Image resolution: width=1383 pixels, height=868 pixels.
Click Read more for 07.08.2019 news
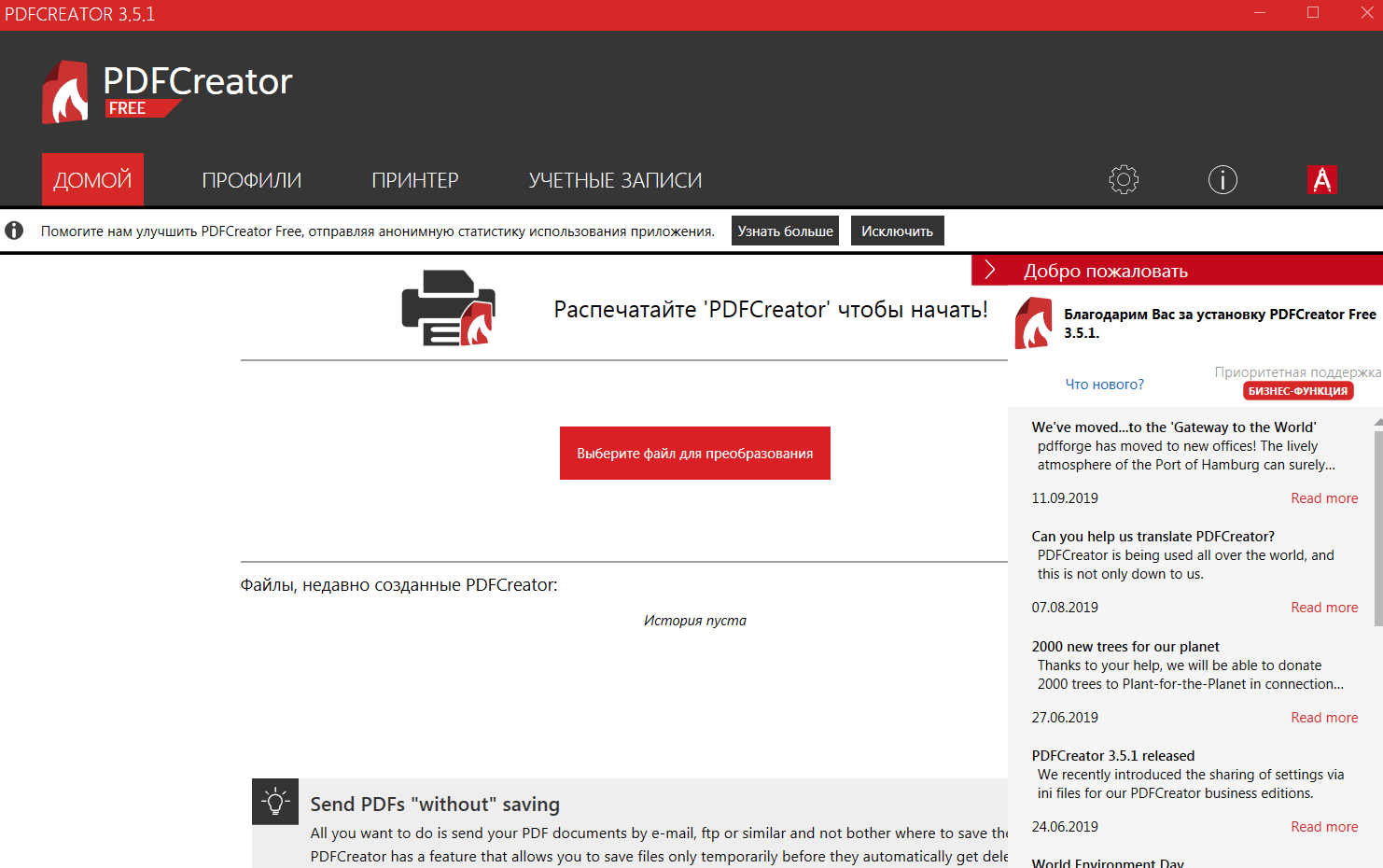pos(1324,608)
